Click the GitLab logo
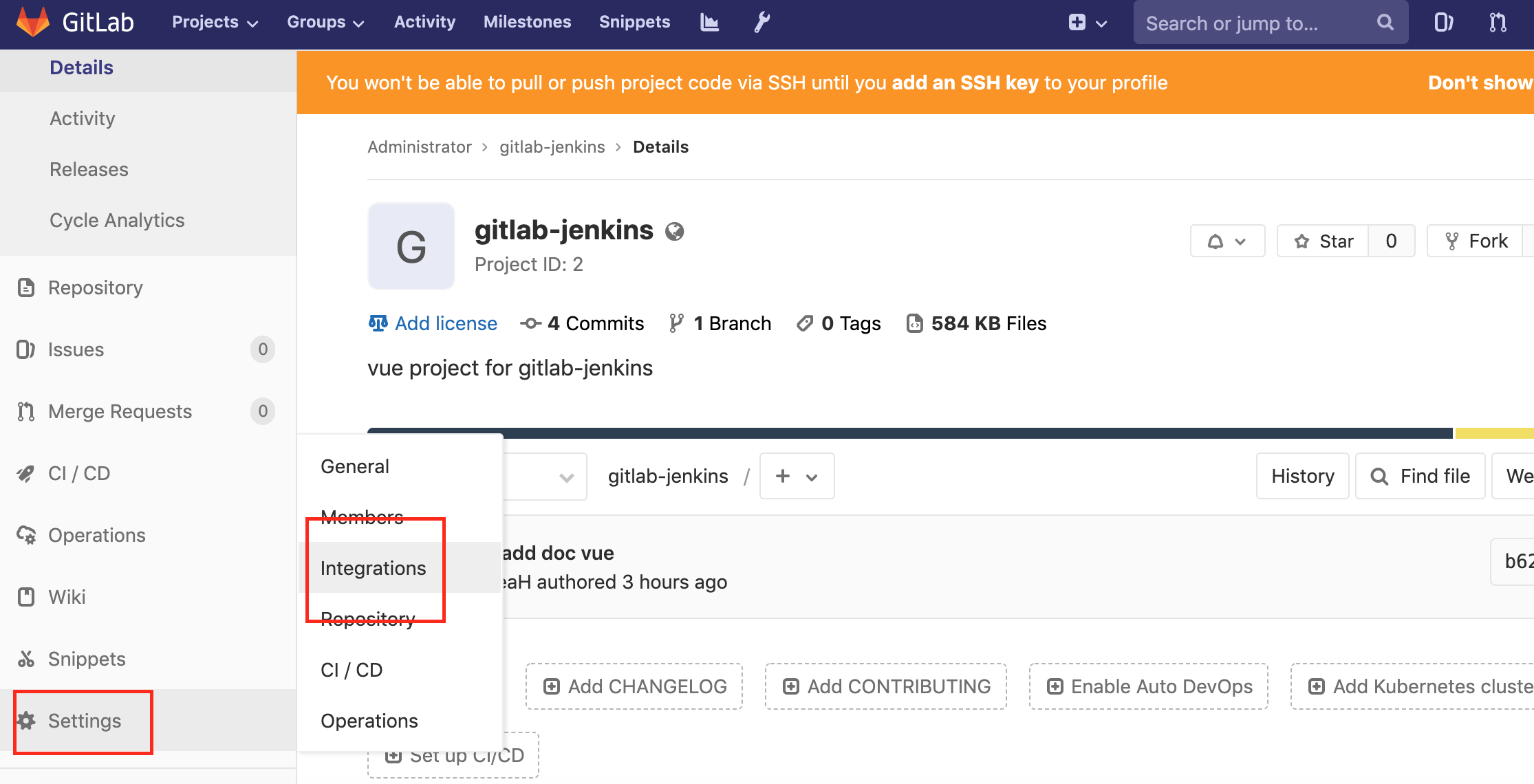Screen dimensions: 1534x784 34,22
